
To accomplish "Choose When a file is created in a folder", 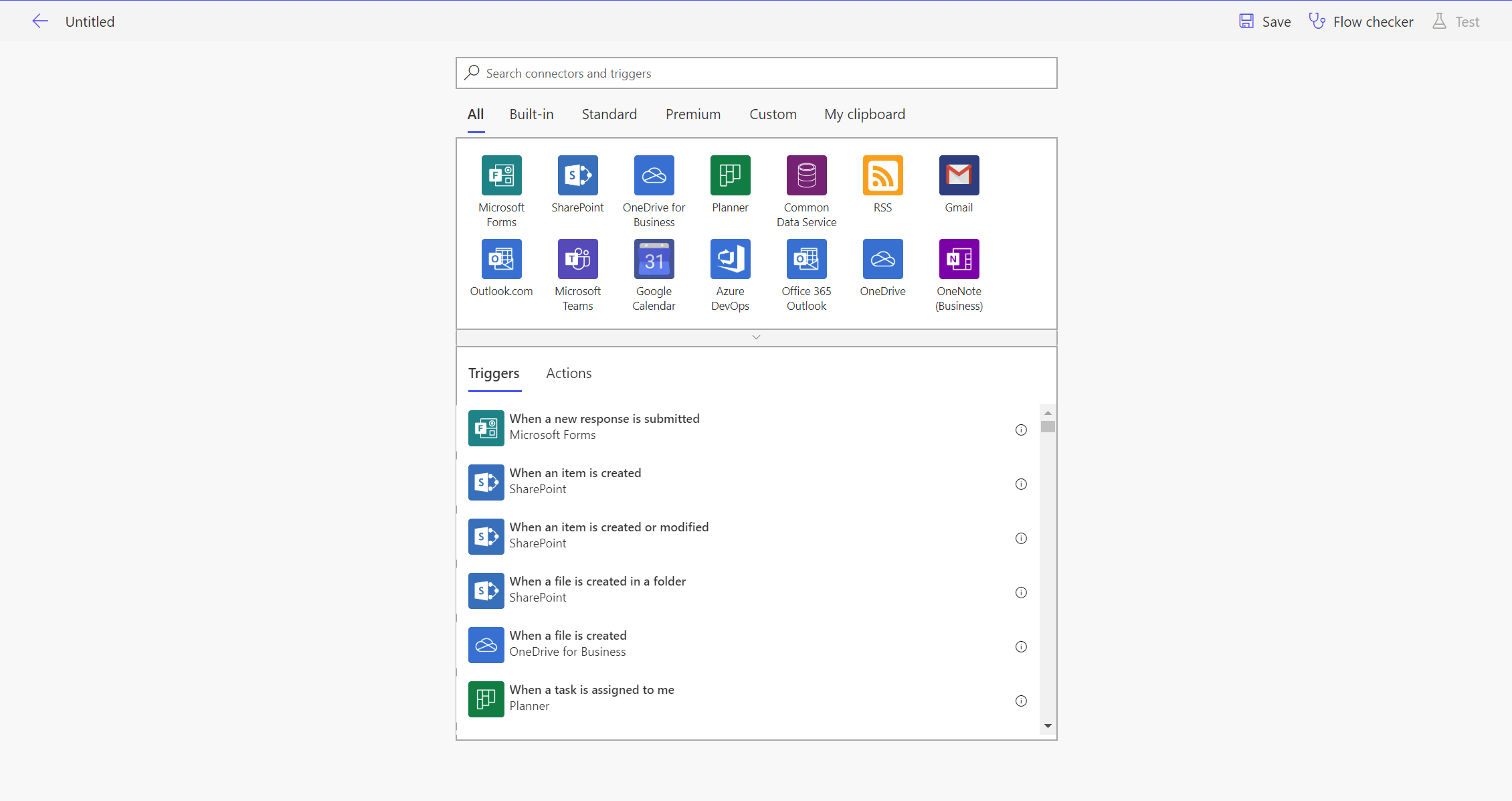I will tap(748, 590).
